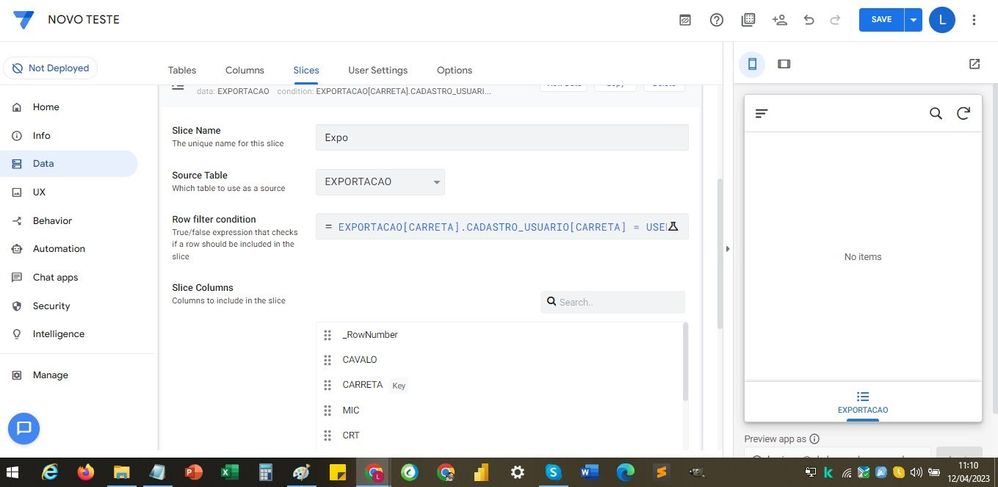Open the preview/hide editor icon in header
The height and width of the screenshot is (487, 998).
(x=685, y=20)
